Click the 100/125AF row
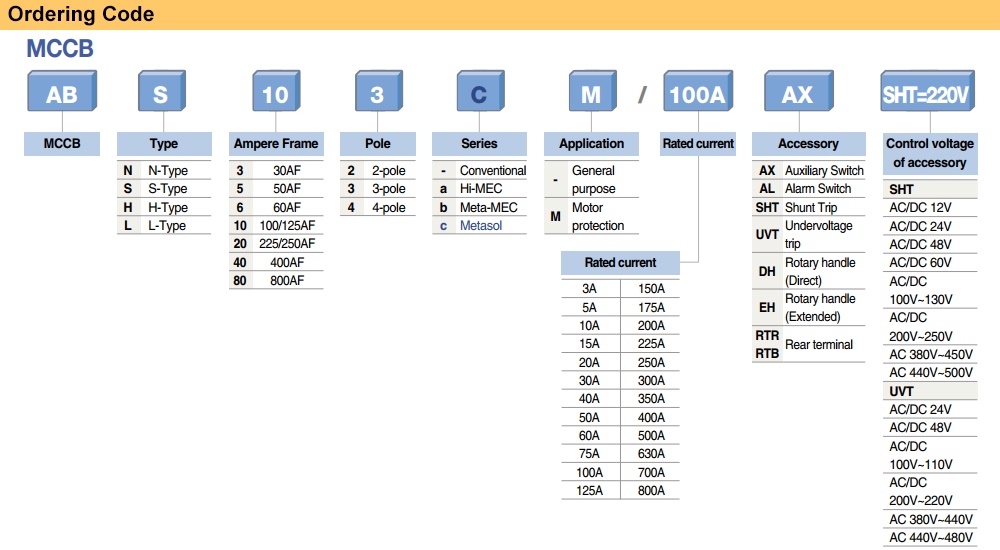Screen dimensions: 1000x550 [x=276, y=225]
